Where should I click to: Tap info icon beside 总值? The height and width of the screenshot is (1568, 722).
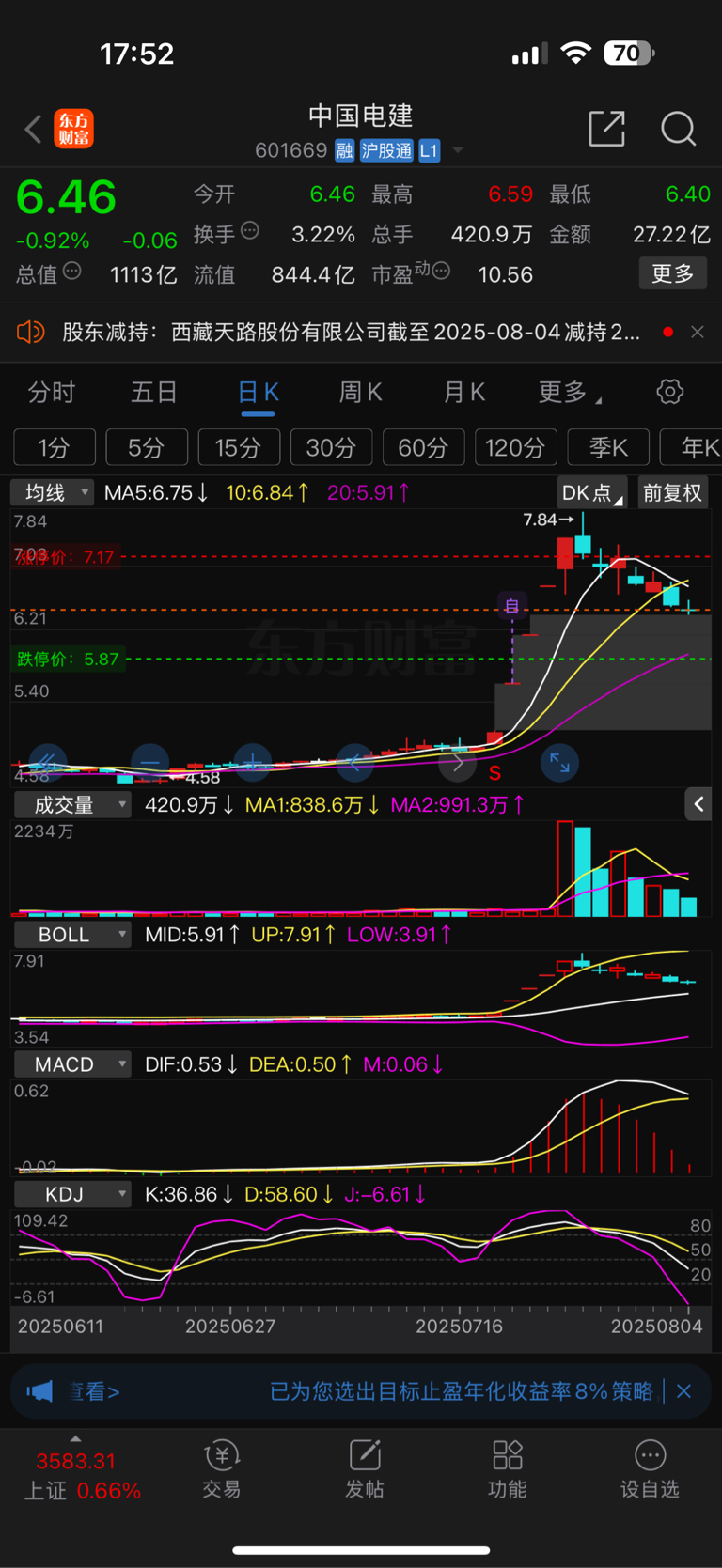(72, 272)
